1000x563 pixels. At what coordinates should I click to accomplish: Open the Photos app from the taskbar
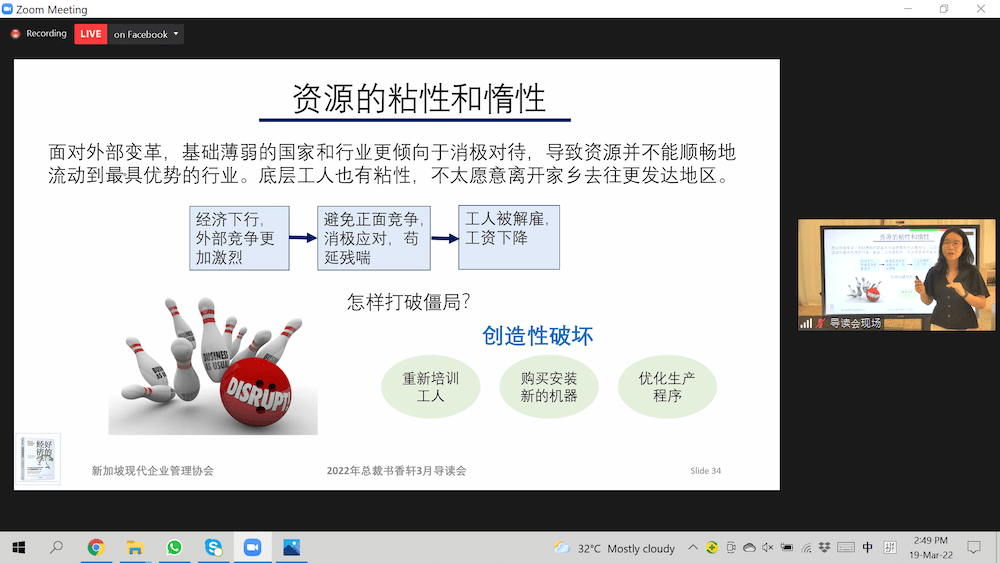[x=291, y=547]
